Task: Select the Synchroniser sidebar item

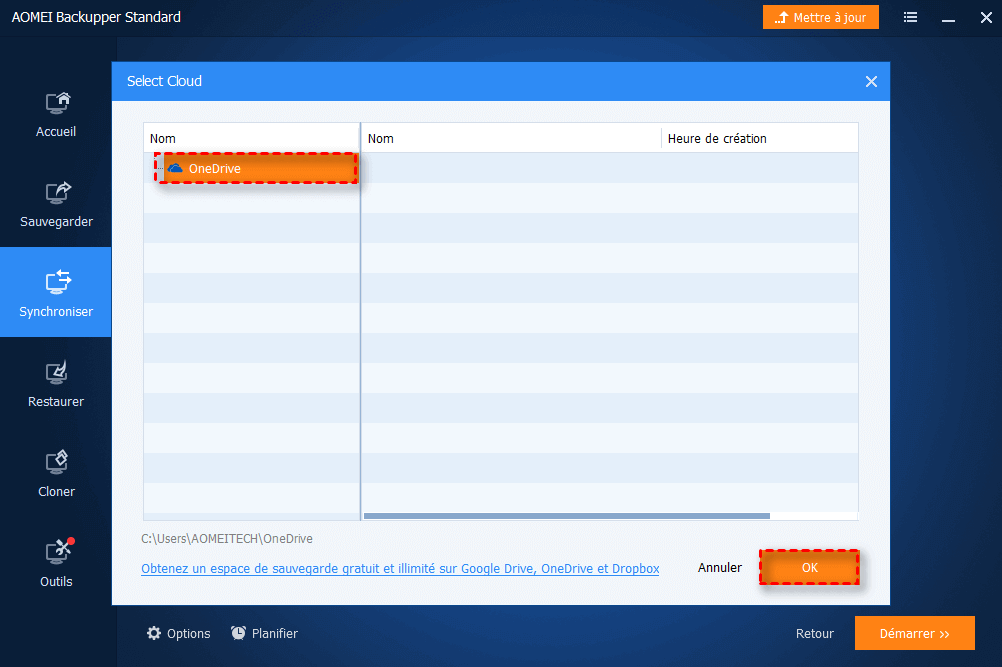Action: 56,292
